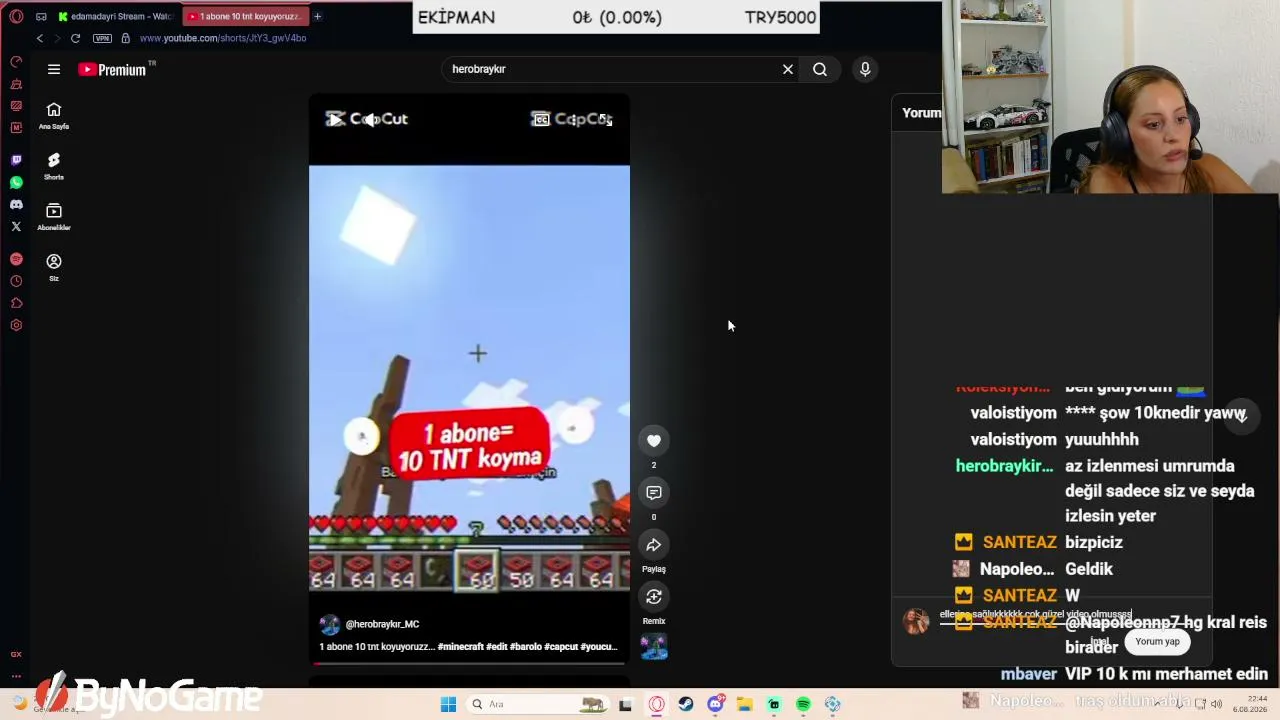Toggle captions on the Short
Viewport: 1280px width, 720px height.
click(x=541, y=120)
